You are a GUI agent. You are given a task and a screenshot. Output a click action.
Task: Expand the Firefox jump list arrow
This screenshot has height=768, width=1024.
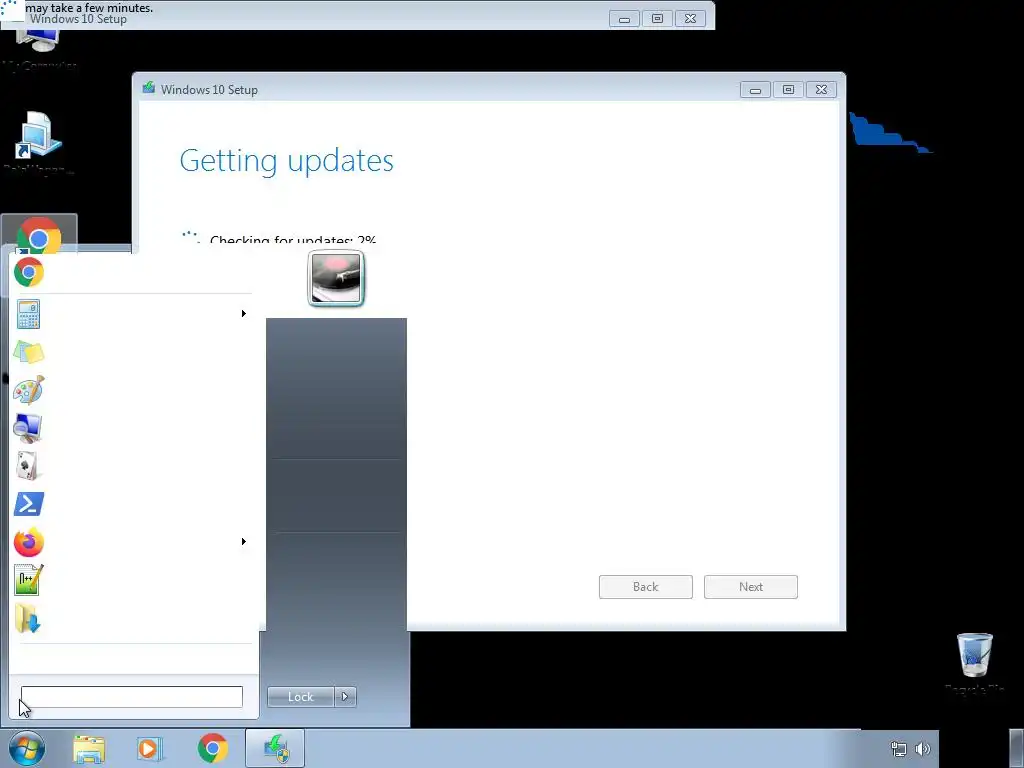[244, 541]
